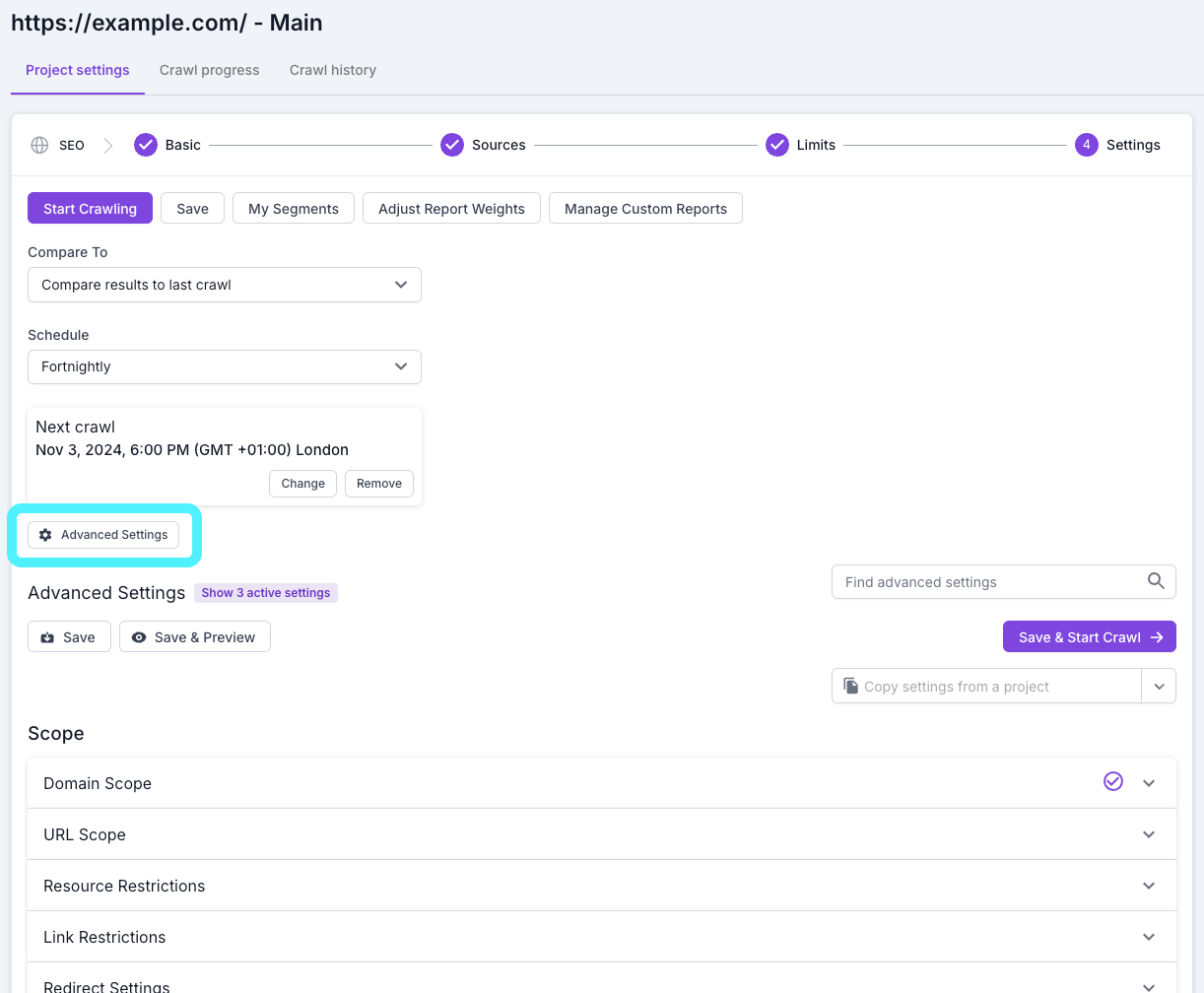This screenshot has width=1204, height=993.
Task: Expand the Link Restrictions section
Action: 602,937
